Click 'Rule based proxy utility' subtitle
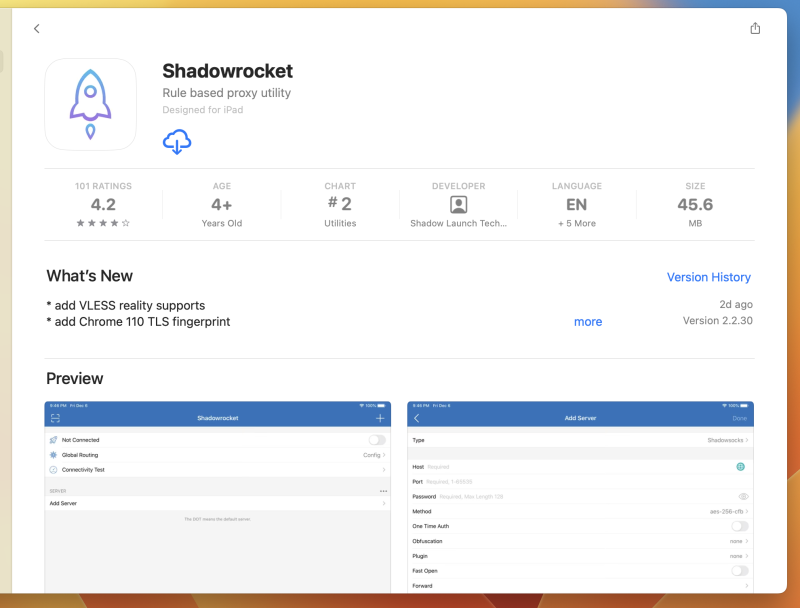 [227, 93]
